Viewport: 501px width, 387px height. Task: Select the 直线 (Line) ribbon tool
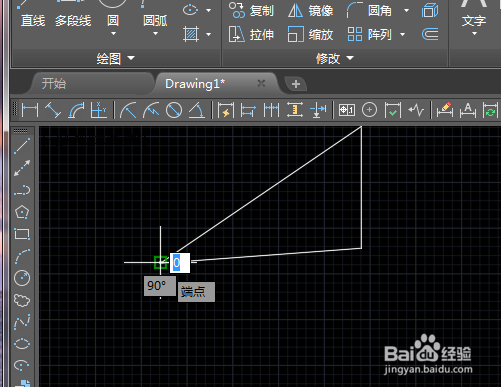33,21
